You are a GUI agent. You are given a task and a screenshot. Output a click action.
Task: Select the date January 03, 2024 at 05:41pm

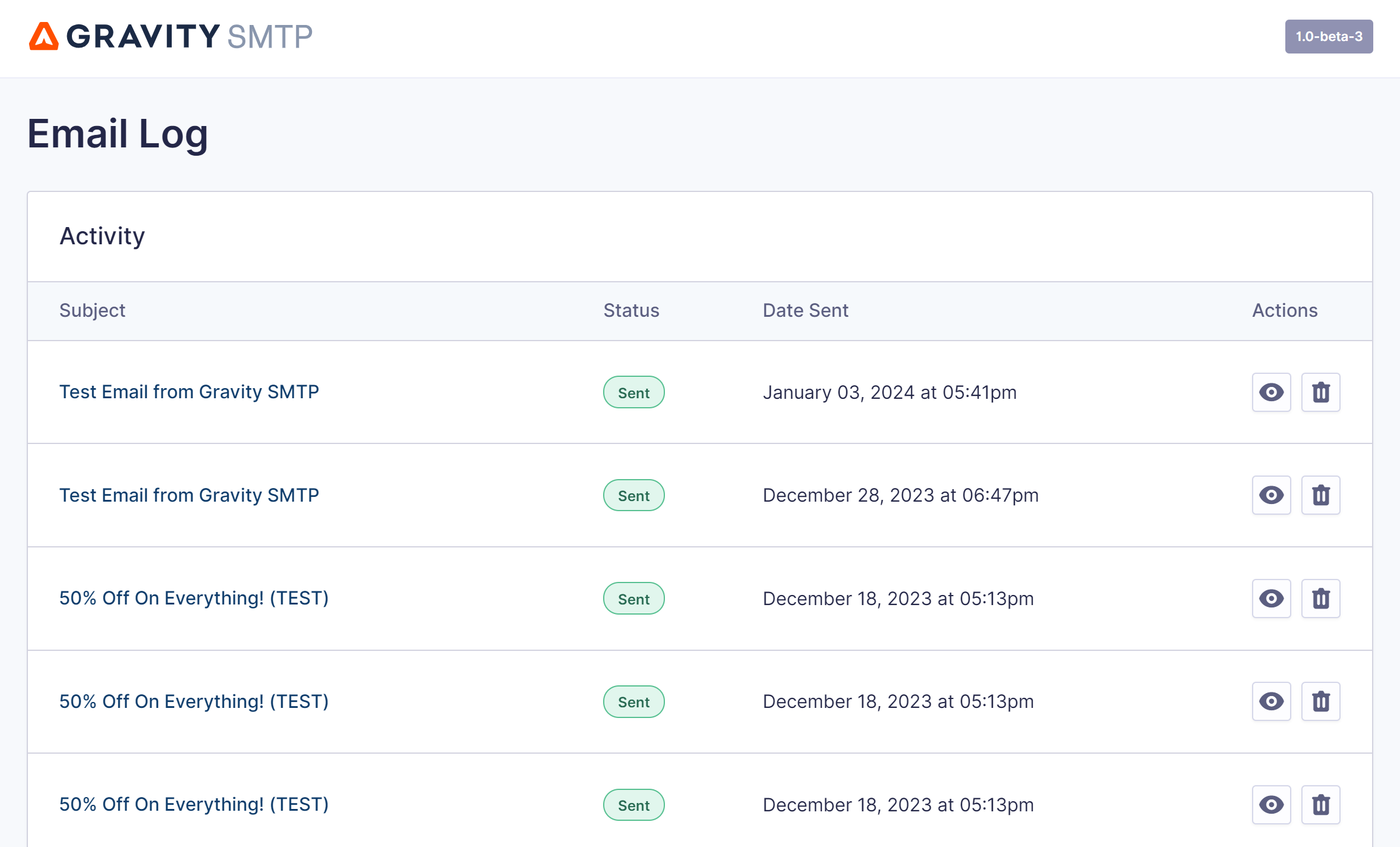pos(890,392)
